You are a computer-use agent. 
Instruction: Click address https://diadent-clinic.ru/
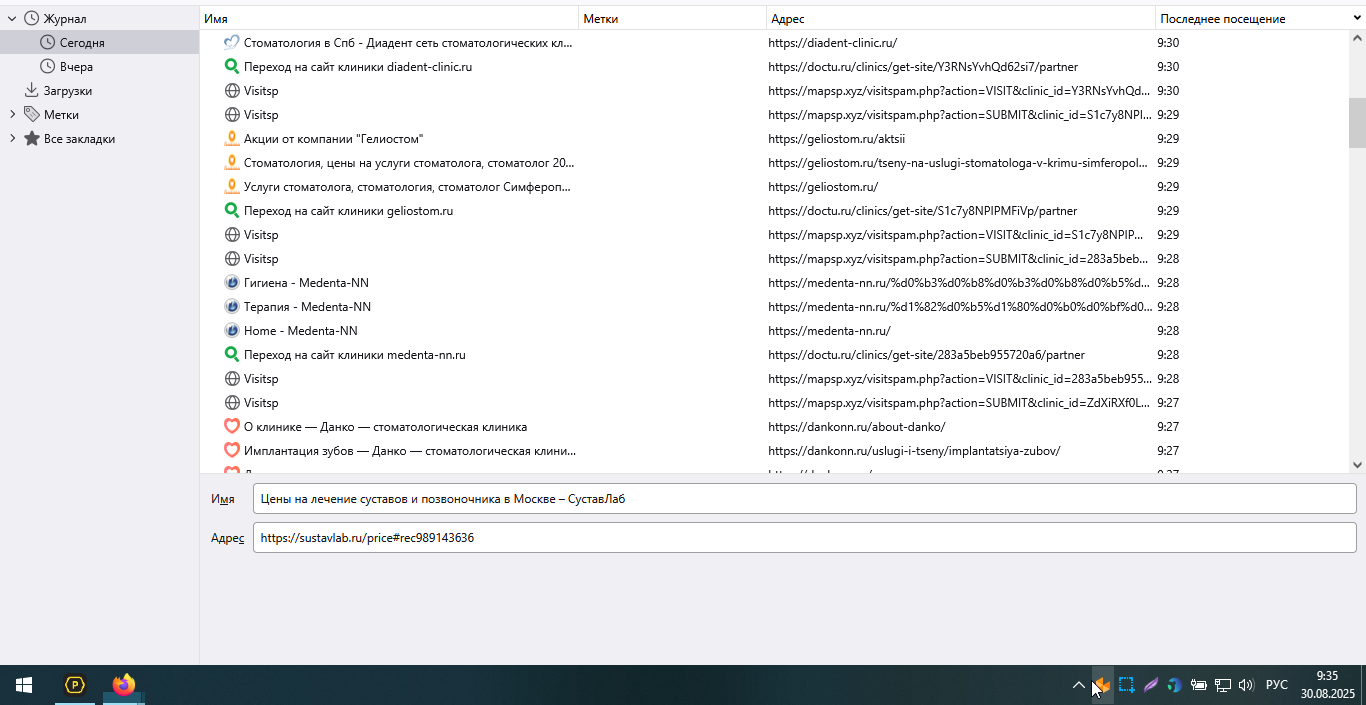(832, 42)
